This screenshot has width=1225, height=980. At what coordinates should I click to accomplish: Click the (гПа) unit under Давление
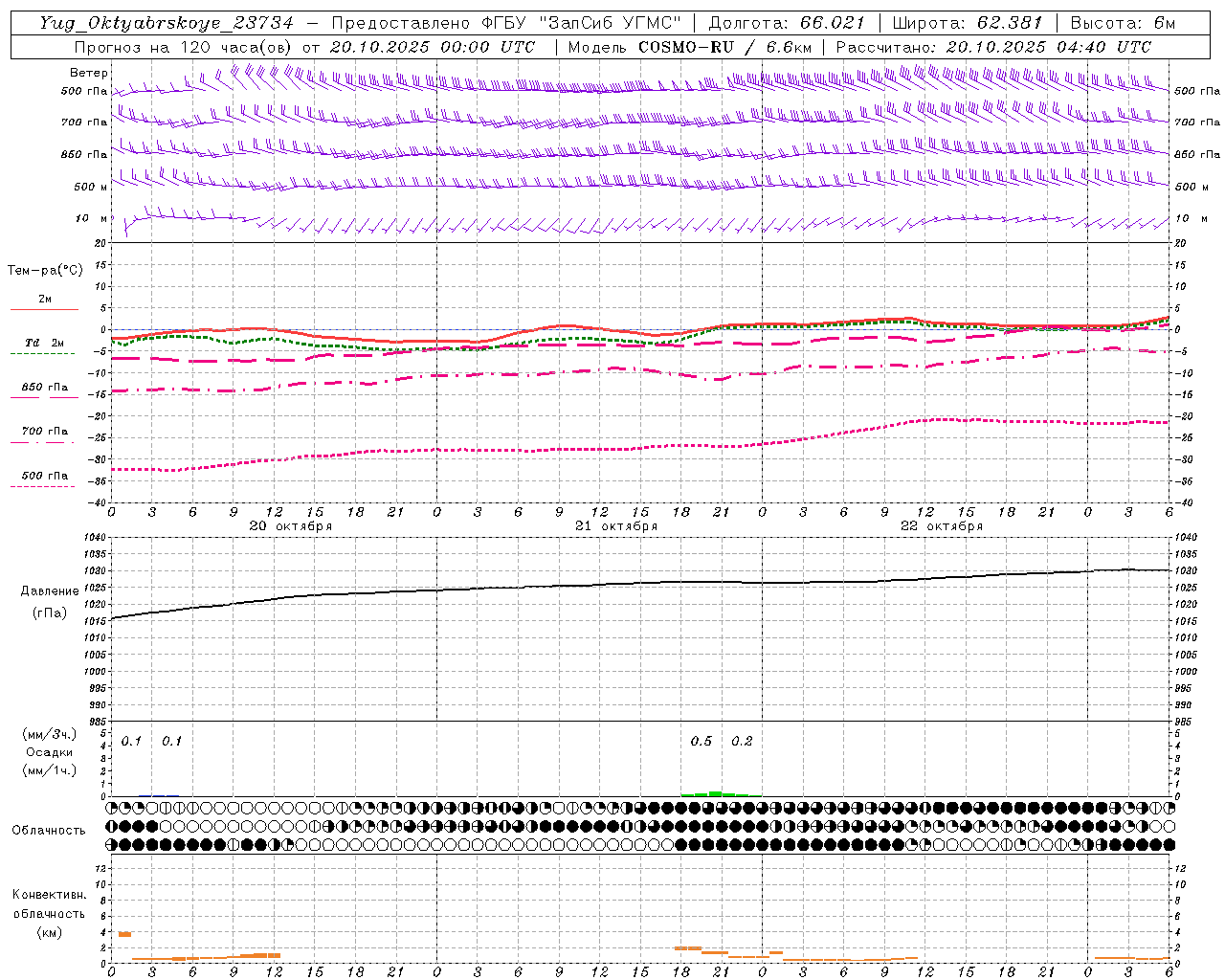(50, 613)
